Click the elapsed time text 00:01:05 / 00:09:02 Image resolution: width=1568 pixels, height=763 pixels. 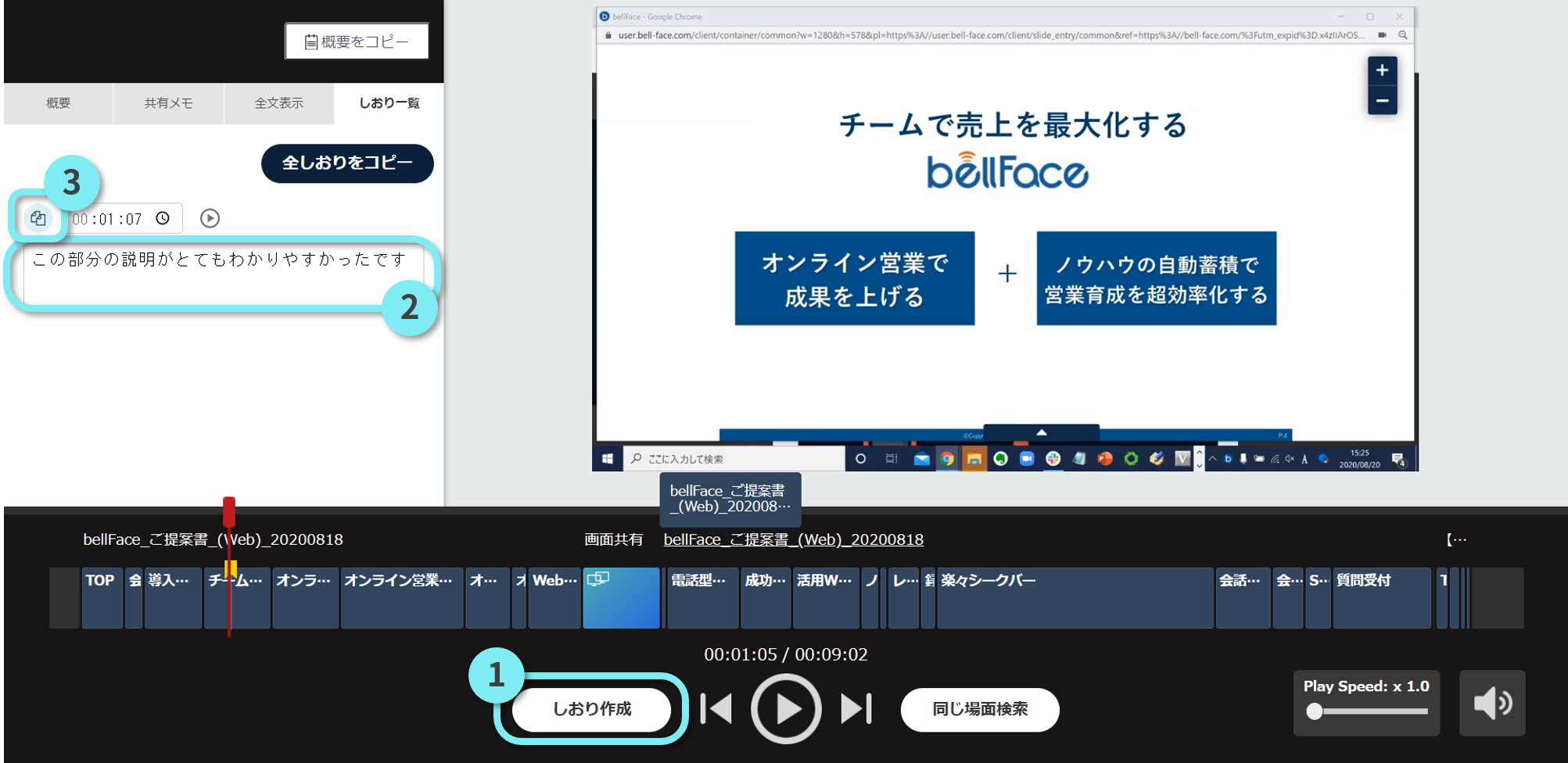[786, 654]
